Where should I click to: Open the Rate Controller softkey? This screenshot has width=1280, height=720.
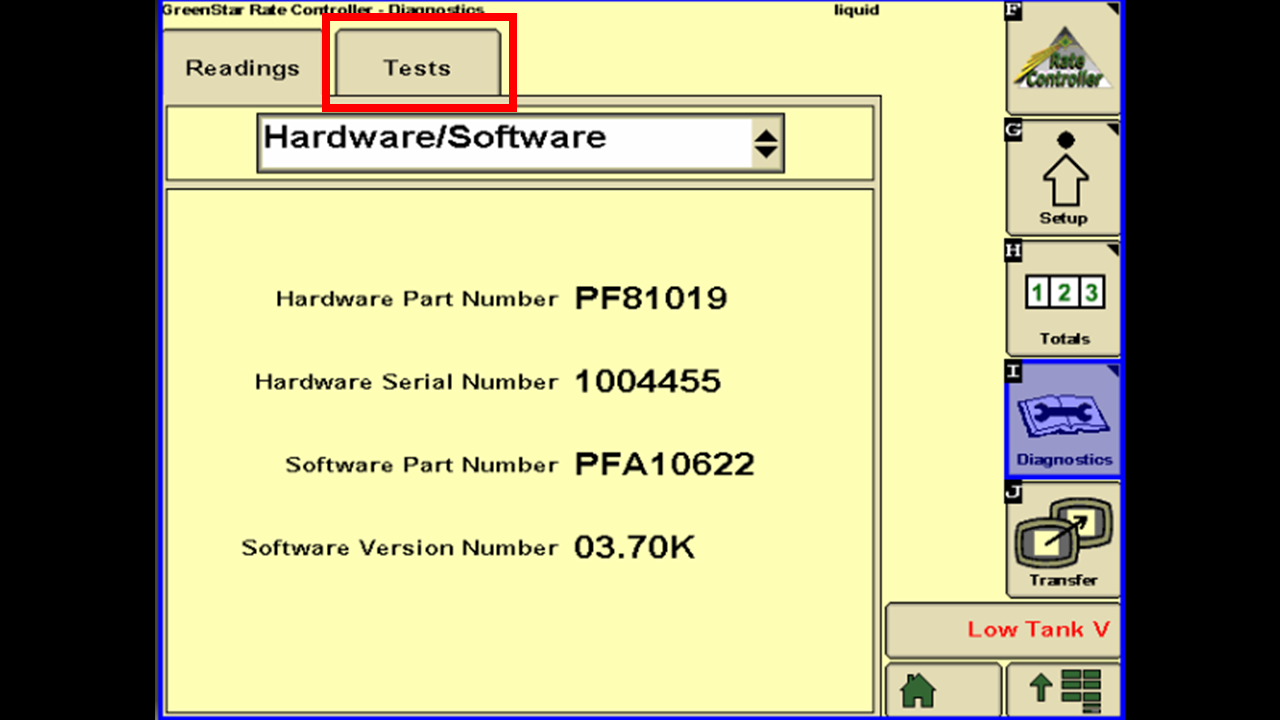(1063, 59)
